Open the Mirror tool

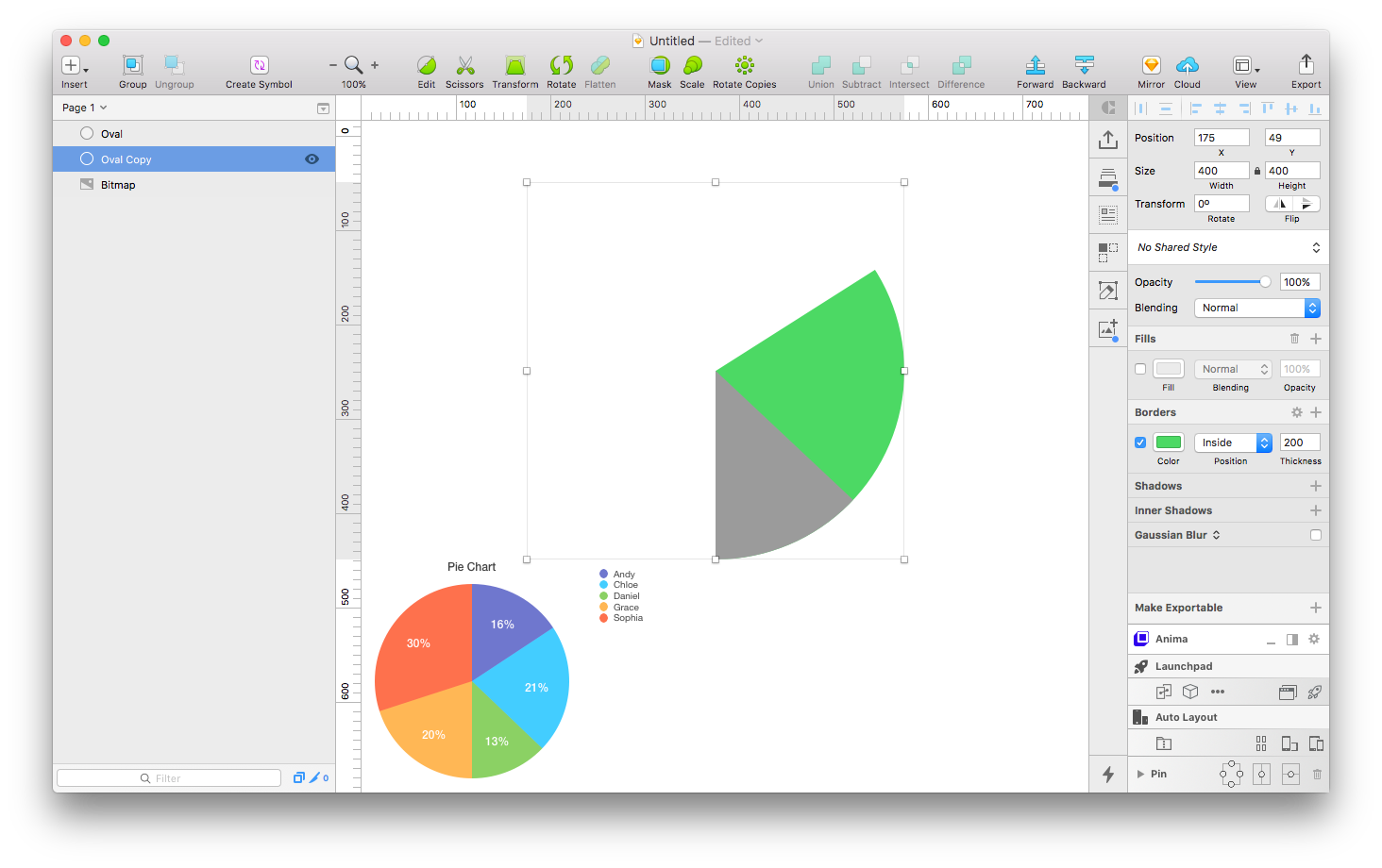point(1151,65)
